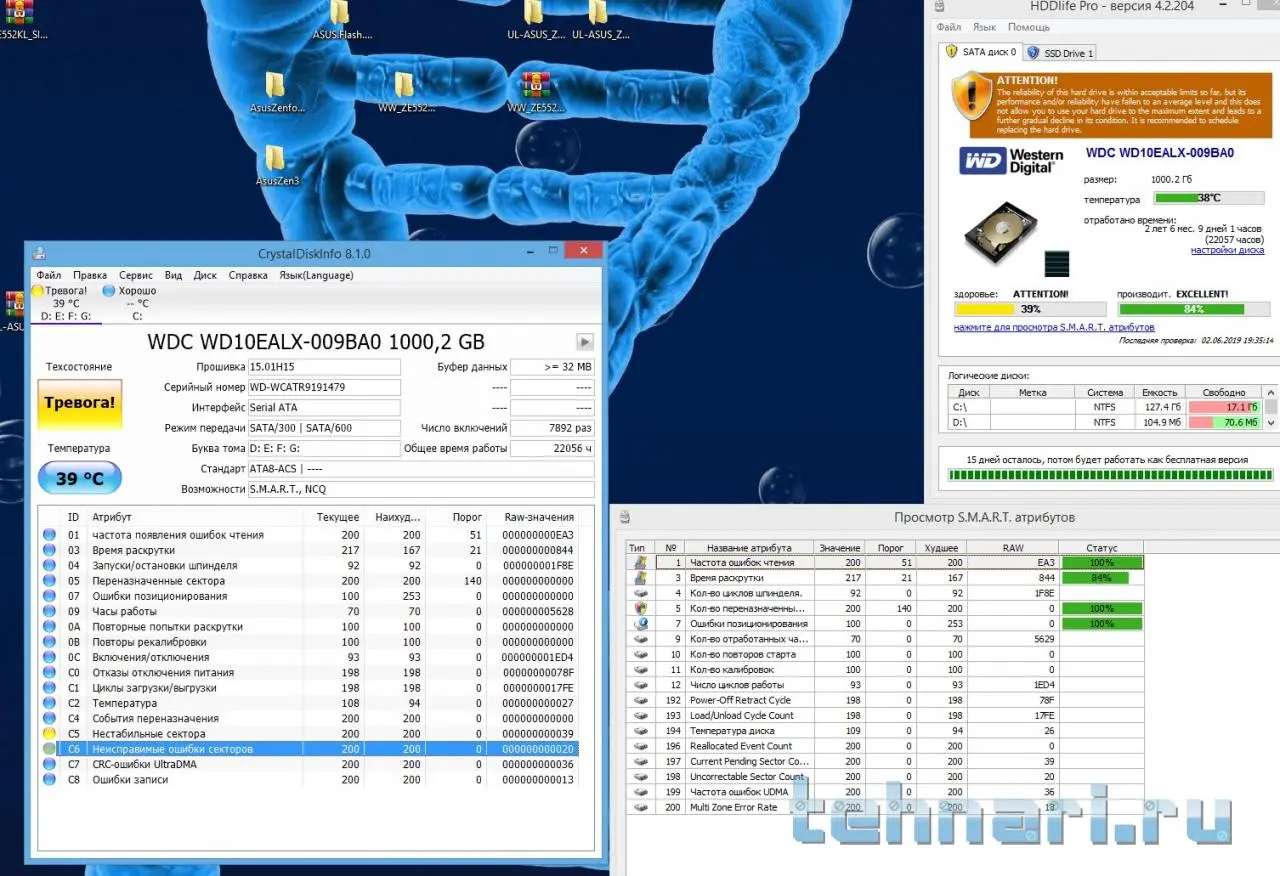Open the Помощь menu in HDDlife Pro
This screenshot has height=876, width=1280.
pos(1028,27)
